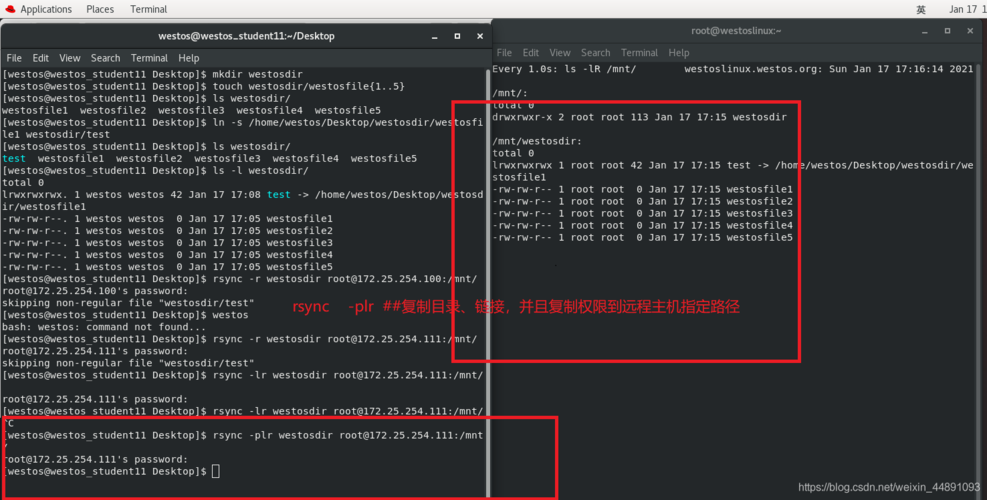This screenshot has width=987, height=500.
Task: Open Edit menu in root@westoslinux terminal
Action: tap(531, 53)
